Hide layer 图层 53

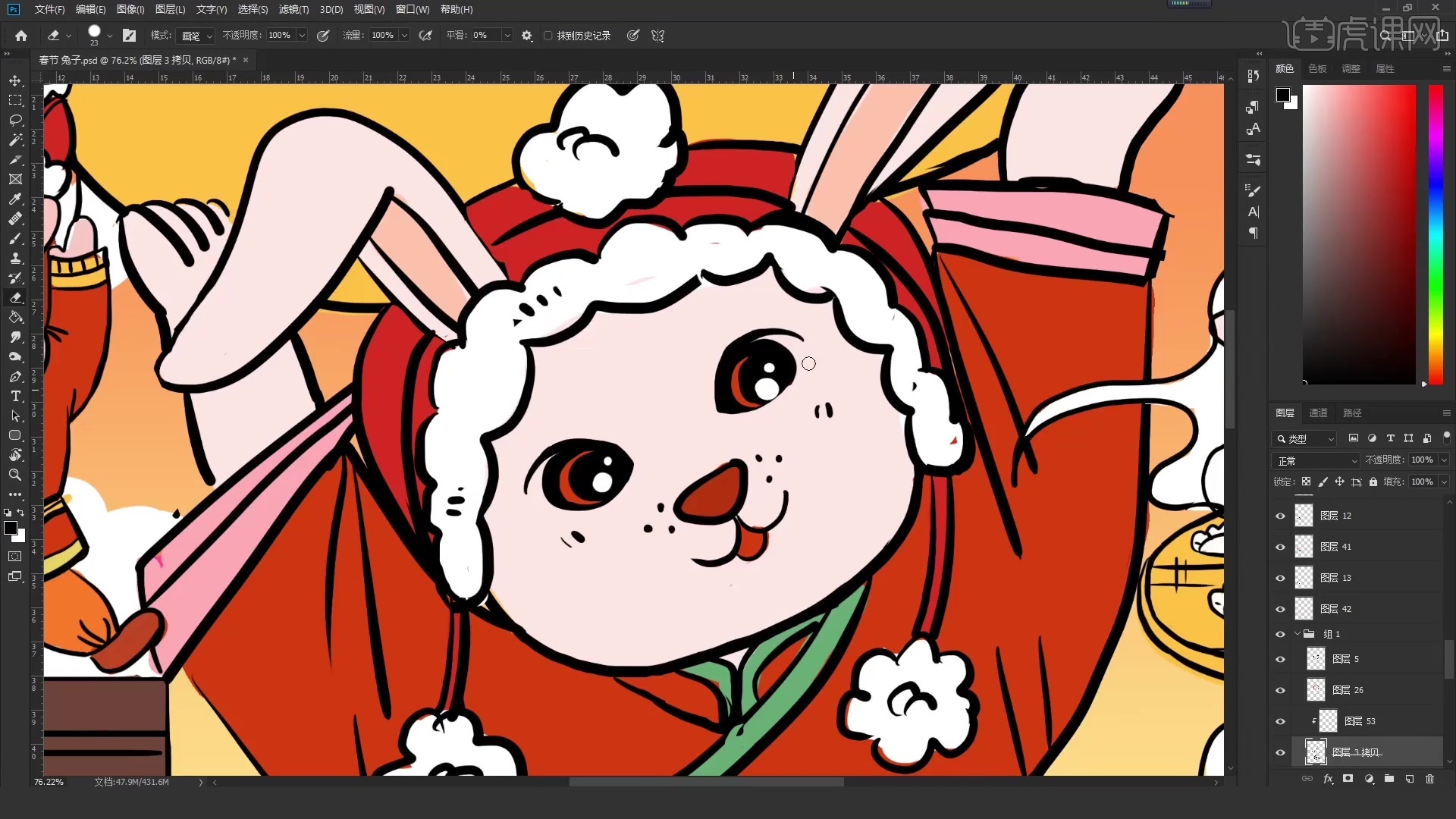(1280, 721)
